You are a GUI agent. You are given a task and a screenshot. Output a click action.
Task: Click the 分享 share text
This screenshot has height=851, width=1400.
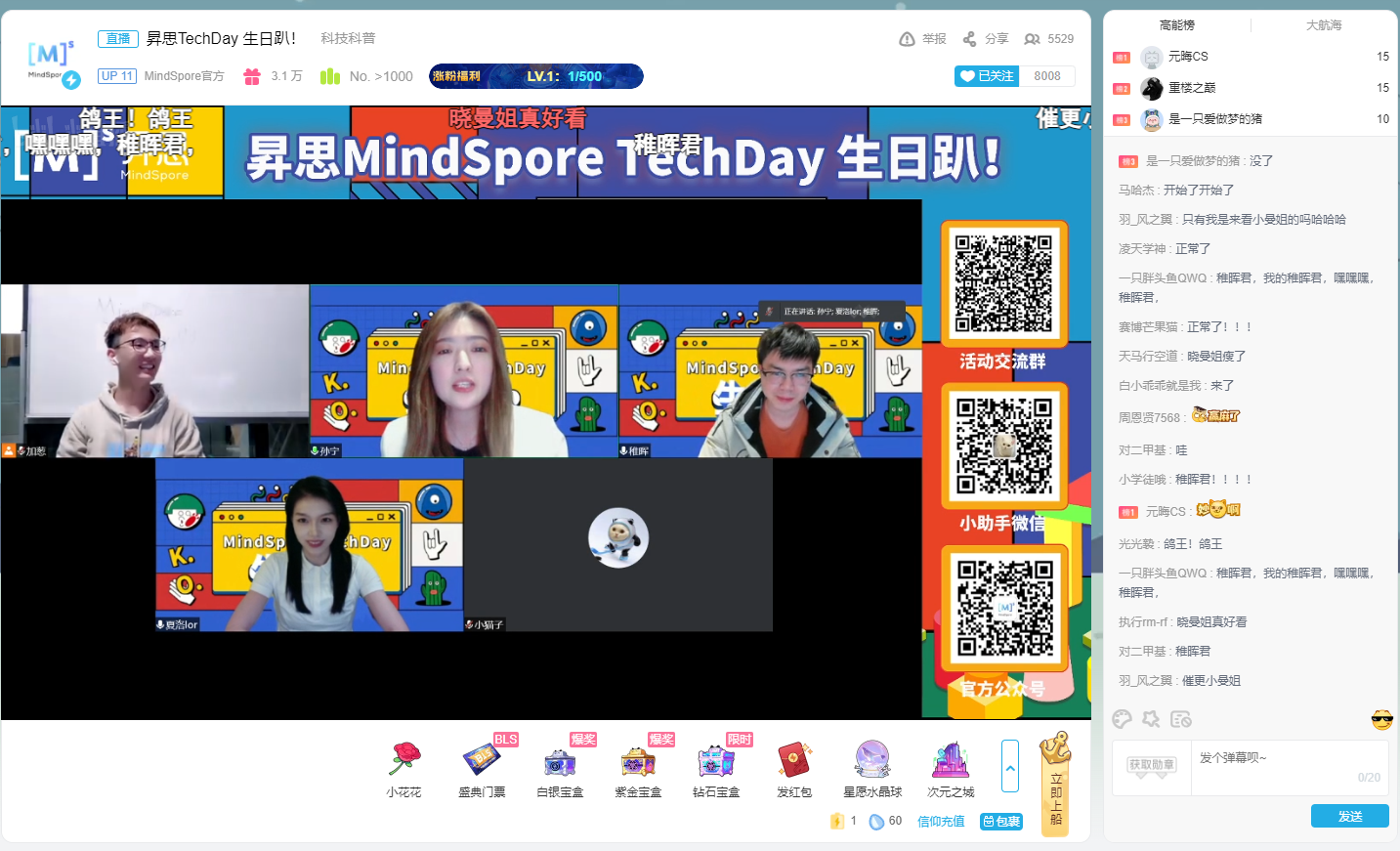997,39
